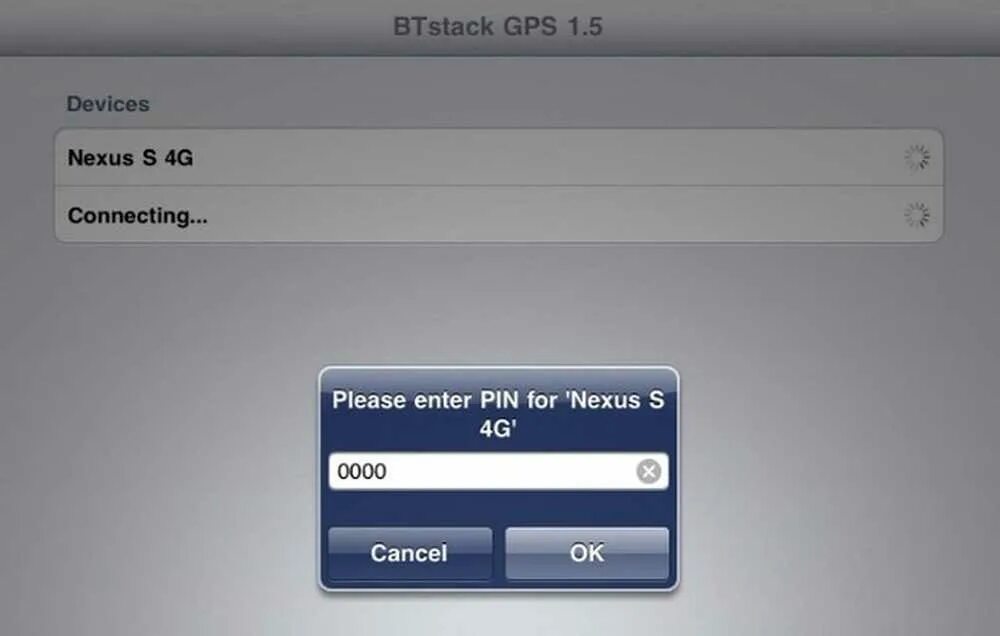Screen dimensions: 1000x636
Task: Click the word PIN in the dialog heading
Action: coord(506,401)
